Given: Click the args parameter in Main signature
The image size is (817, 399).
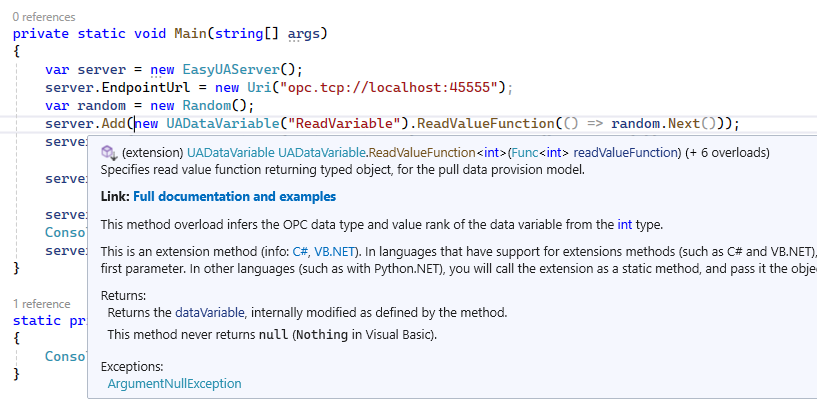Looking at the screenshot, I should [303, 34].
